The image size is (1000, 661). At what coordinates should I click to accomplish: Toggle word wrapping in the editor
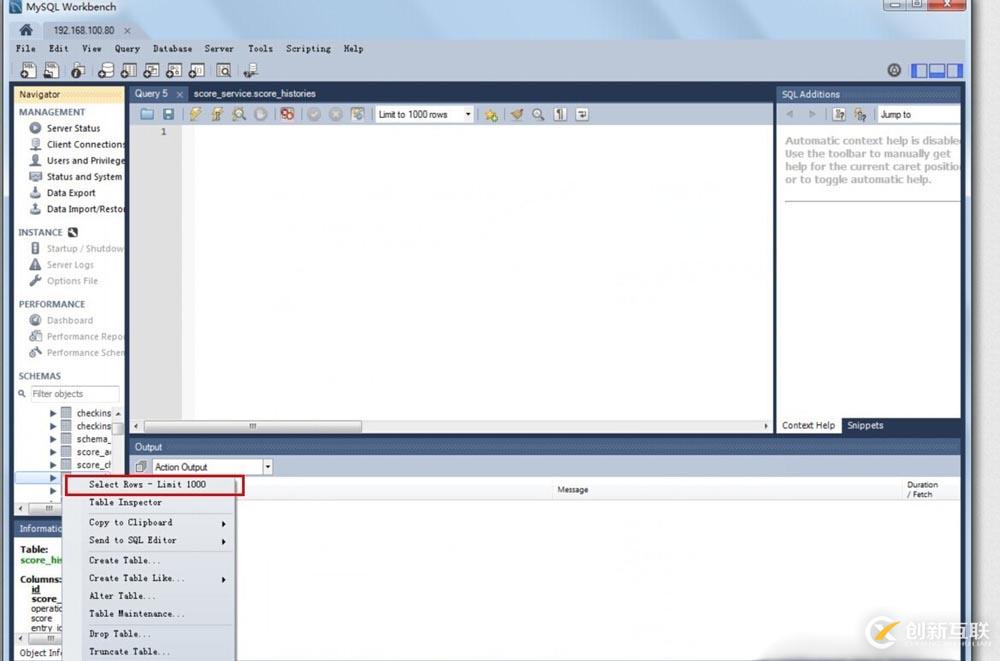click(582, 114)
